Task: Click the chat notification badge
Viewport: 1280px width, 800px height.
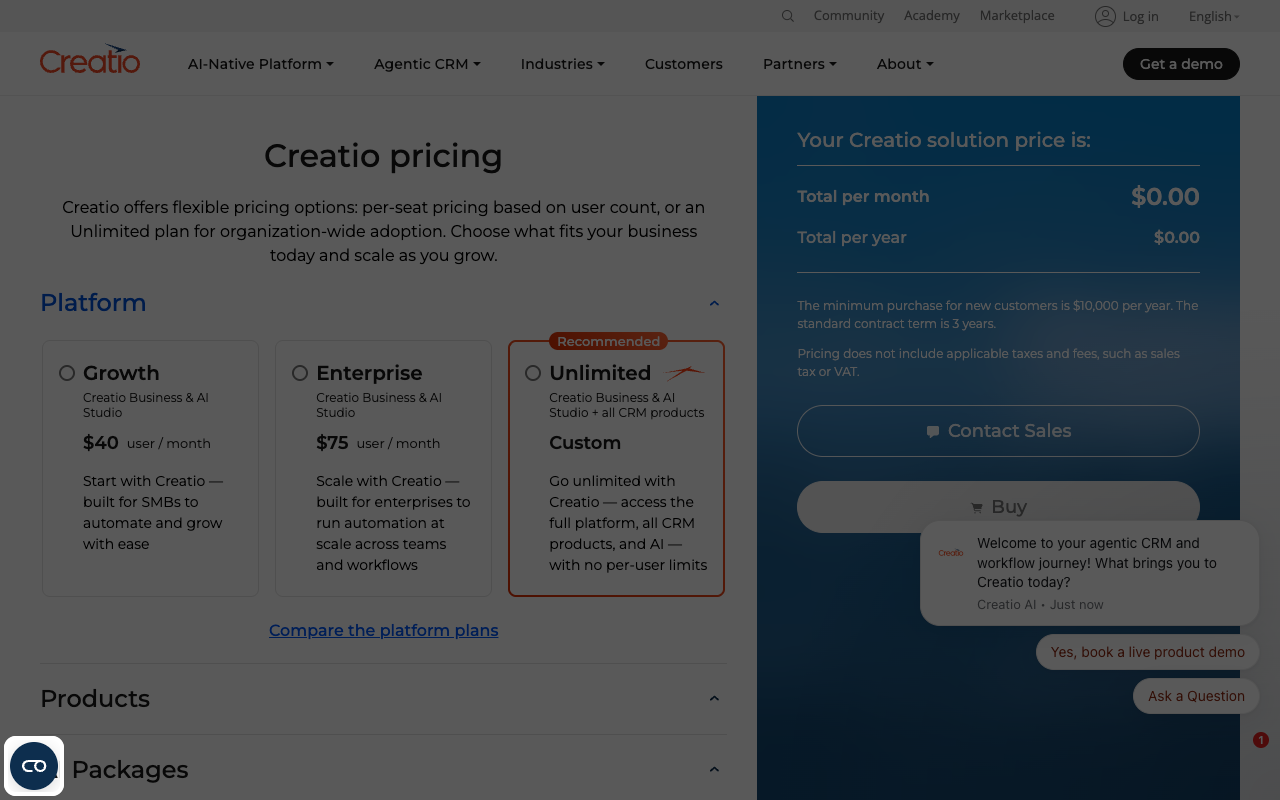Action: [x=1261, y=740]
